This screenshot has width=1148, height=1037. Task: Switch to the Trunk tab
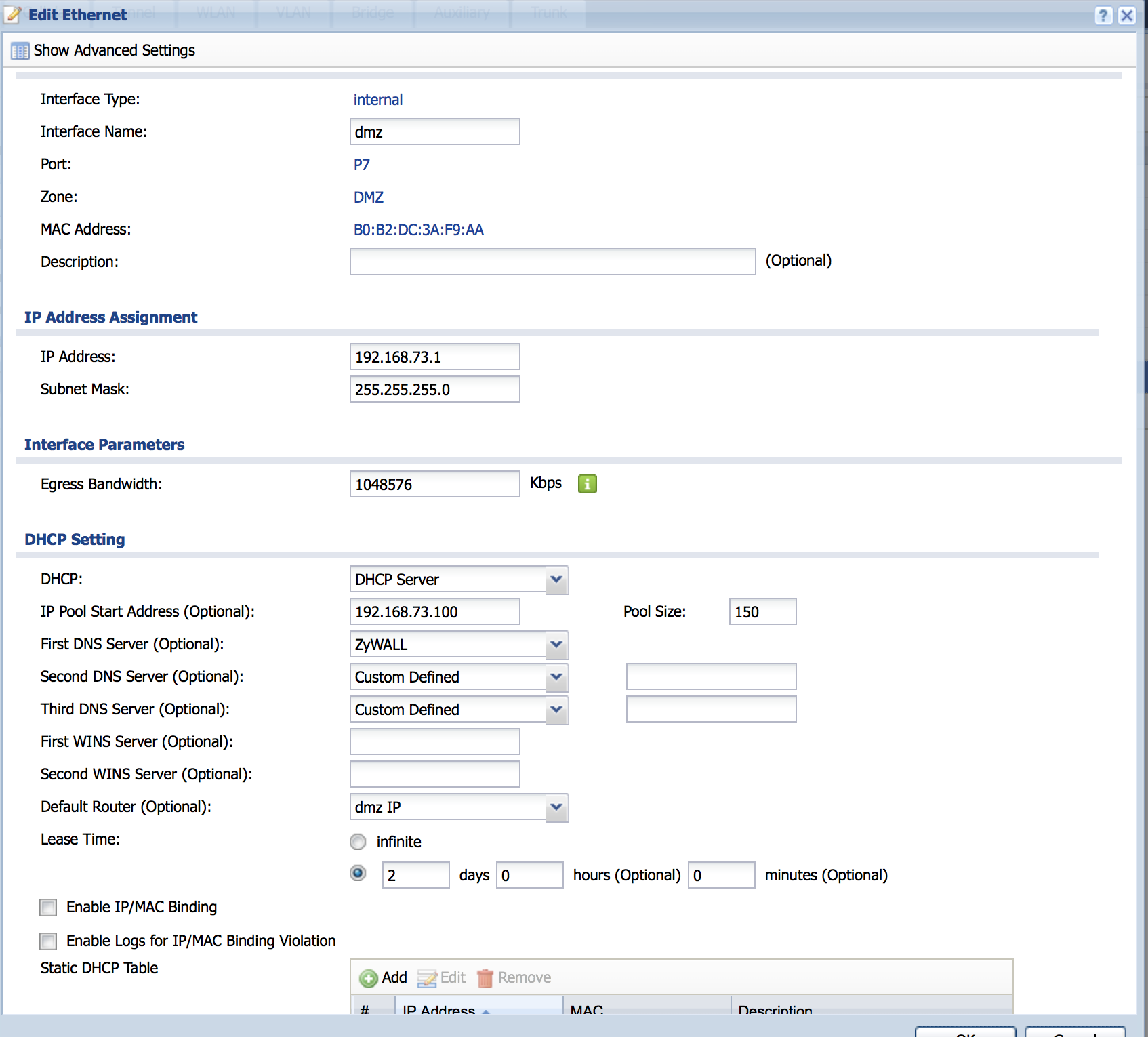548,12
